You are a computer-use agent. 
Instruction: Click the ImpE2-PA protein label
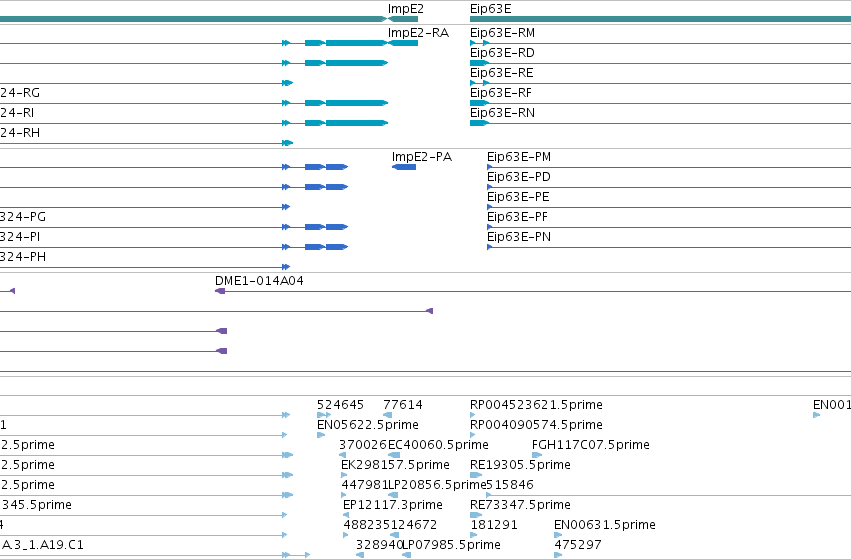coord(422,157)
